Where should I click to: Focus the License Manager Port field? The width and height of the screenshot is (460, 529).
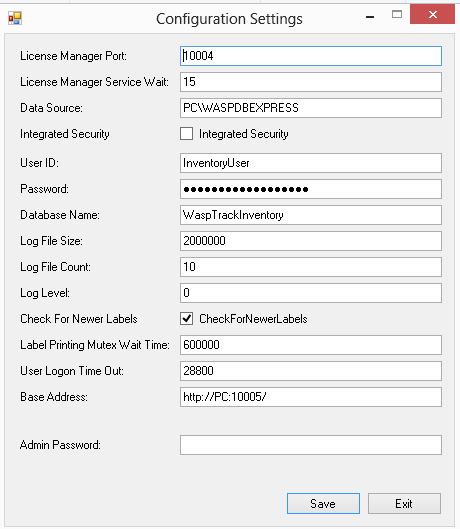[310, 56]
